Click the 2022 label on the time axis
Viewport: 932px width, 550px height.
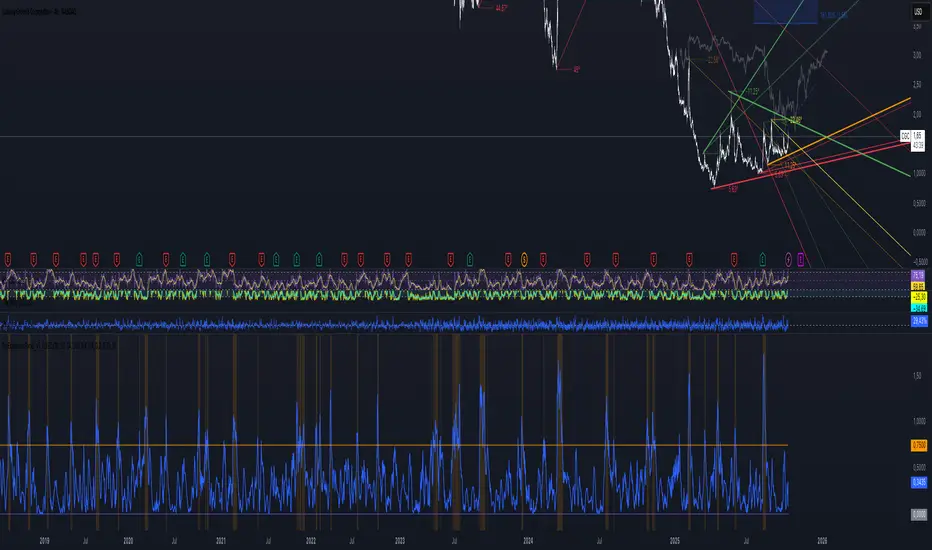tap(310, 541)
